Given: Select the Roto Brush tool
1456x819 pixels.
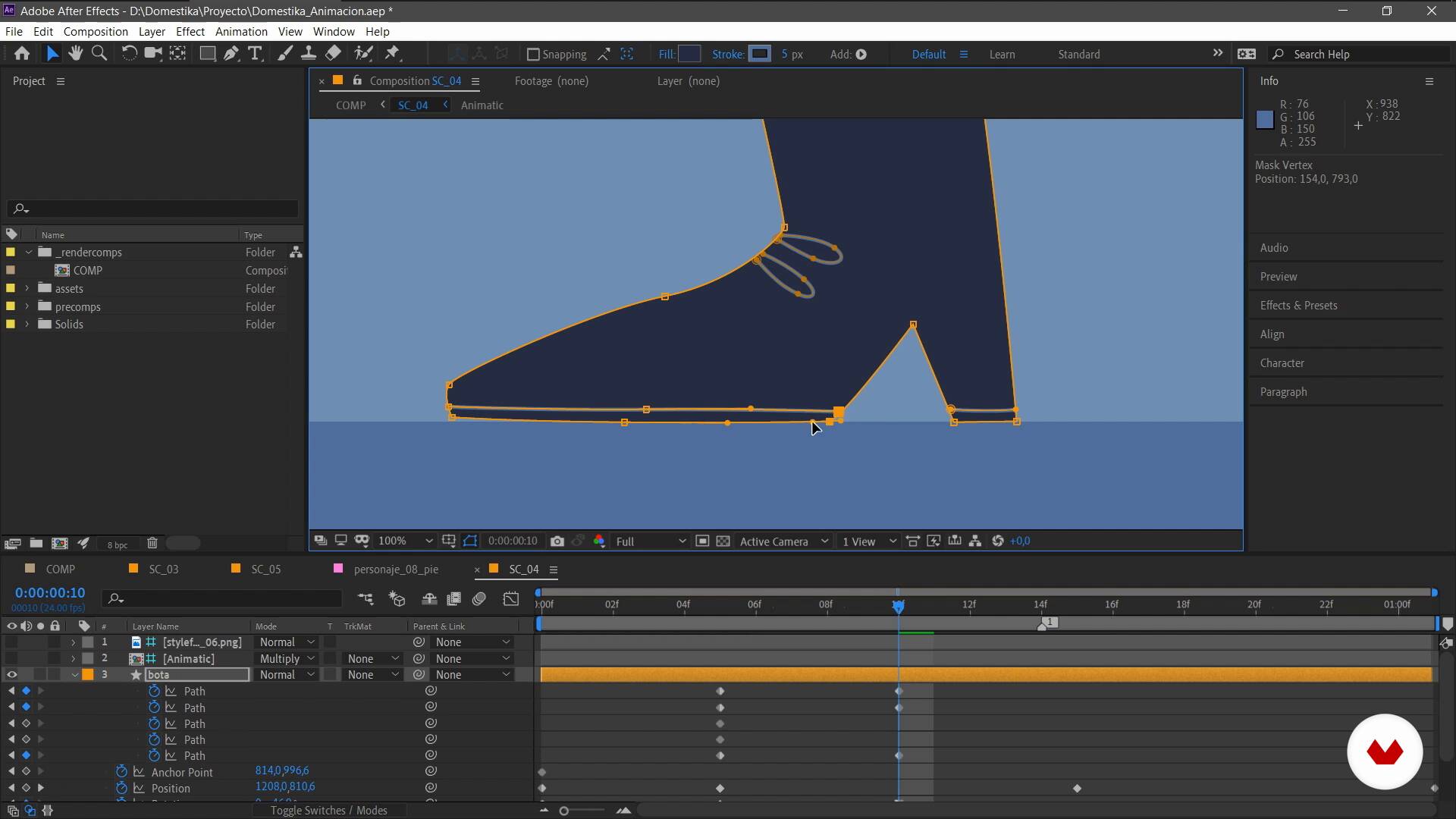Looking at the screenshot, I should pos(364,54).
